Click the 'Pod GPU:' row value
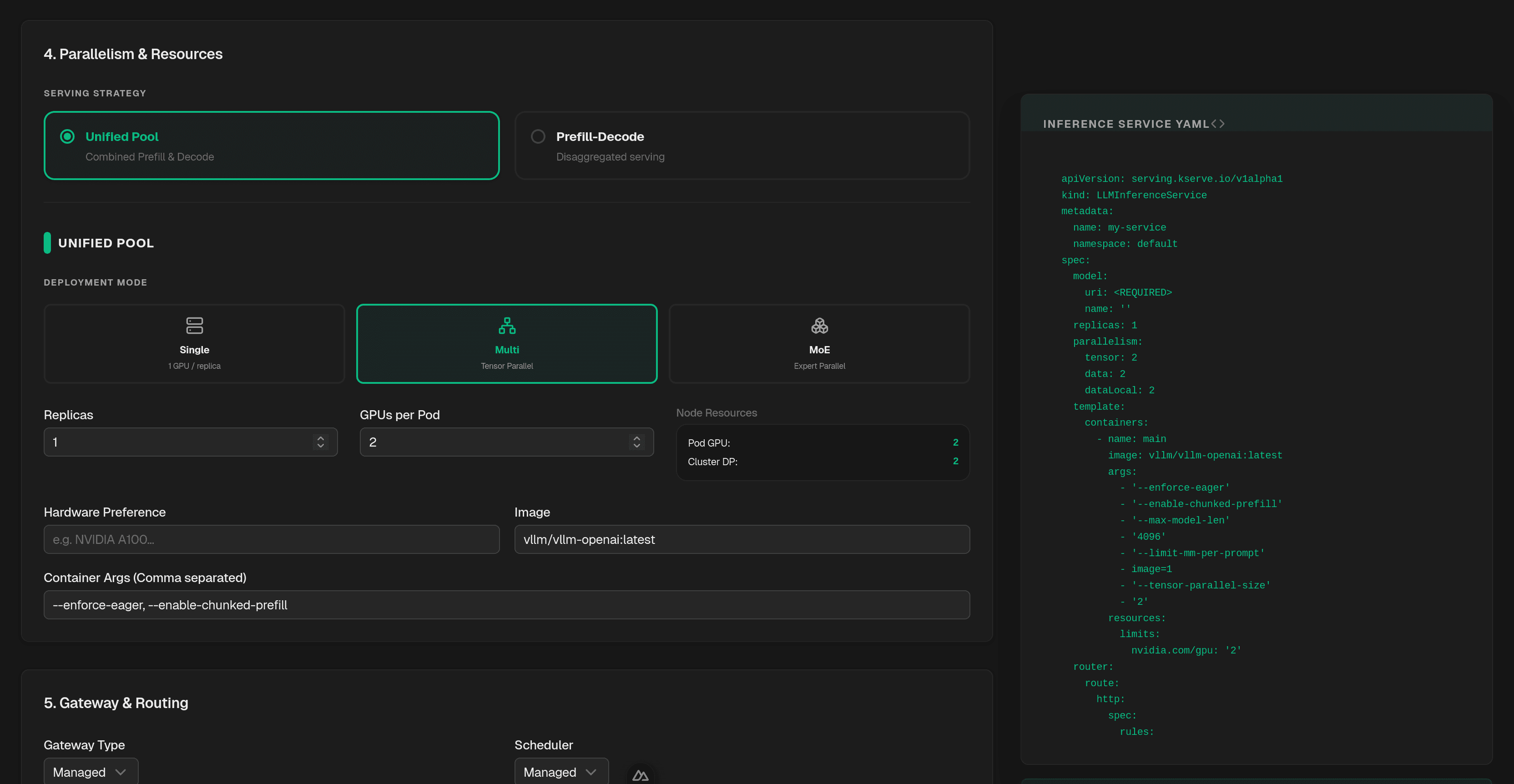 click(x=956, y=442)
